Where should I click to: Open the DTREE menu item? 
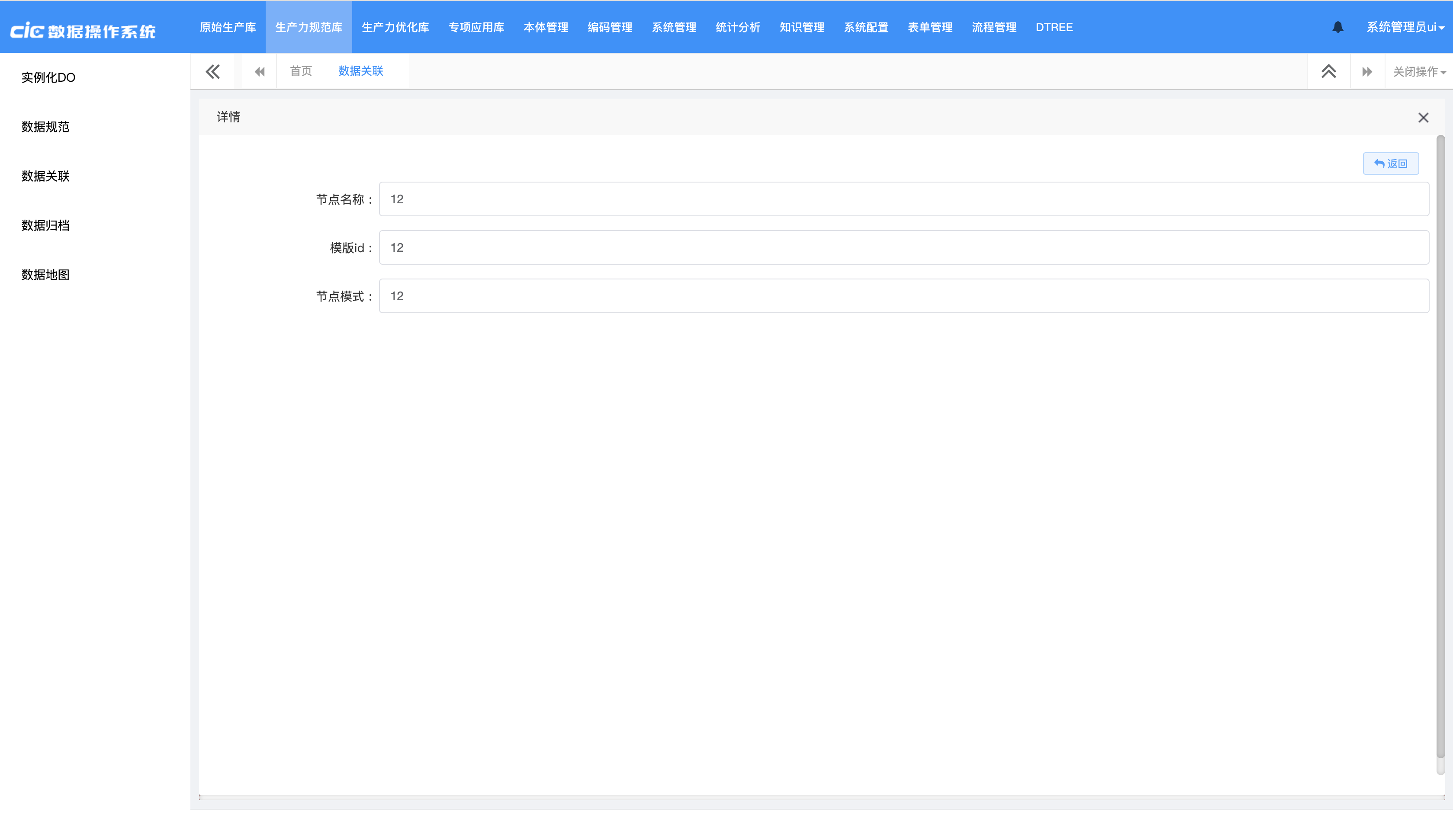tap(1054, 27)
